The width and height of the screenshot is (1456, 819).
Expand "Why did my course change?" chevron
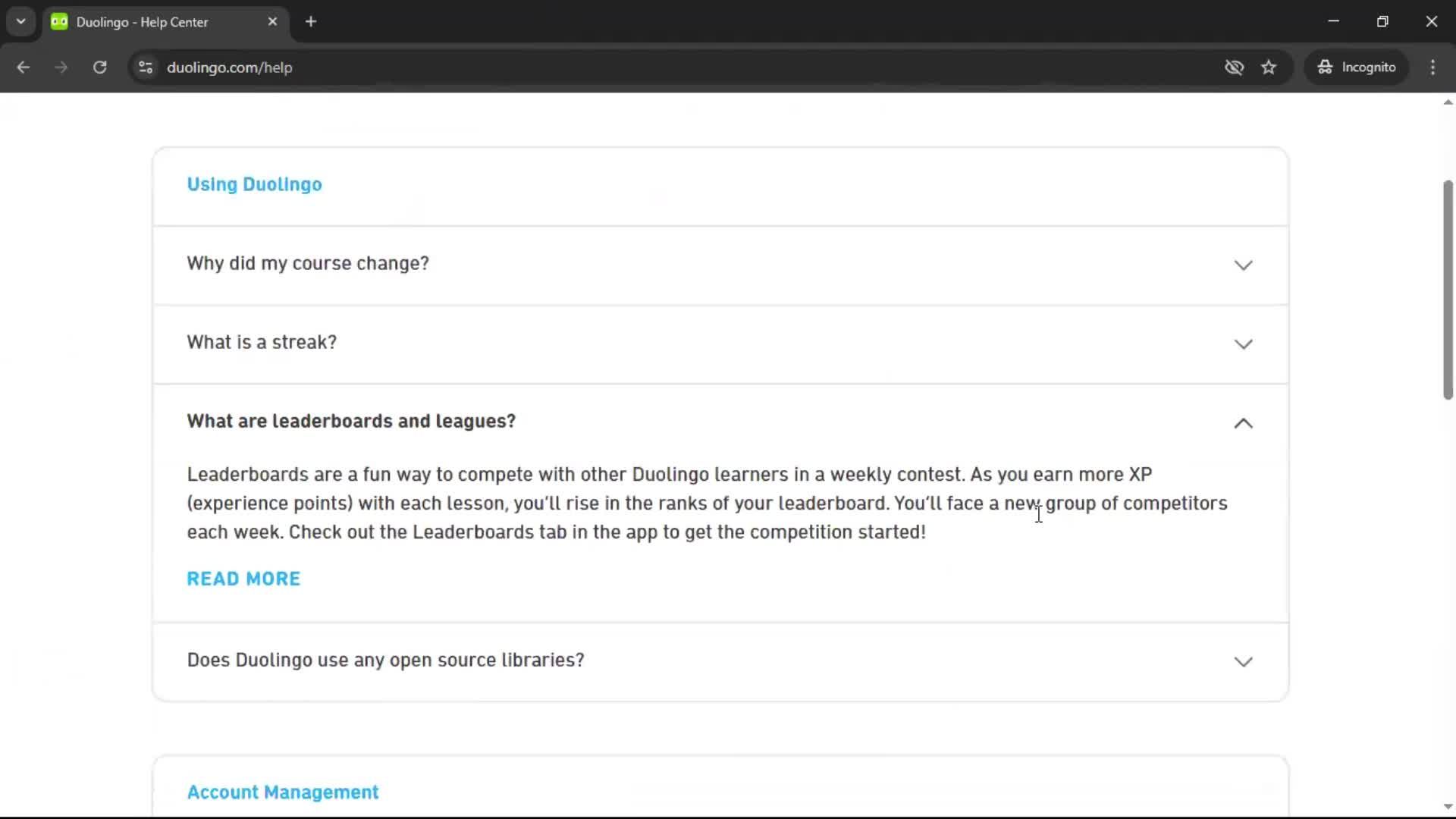tap(1243, 265)
